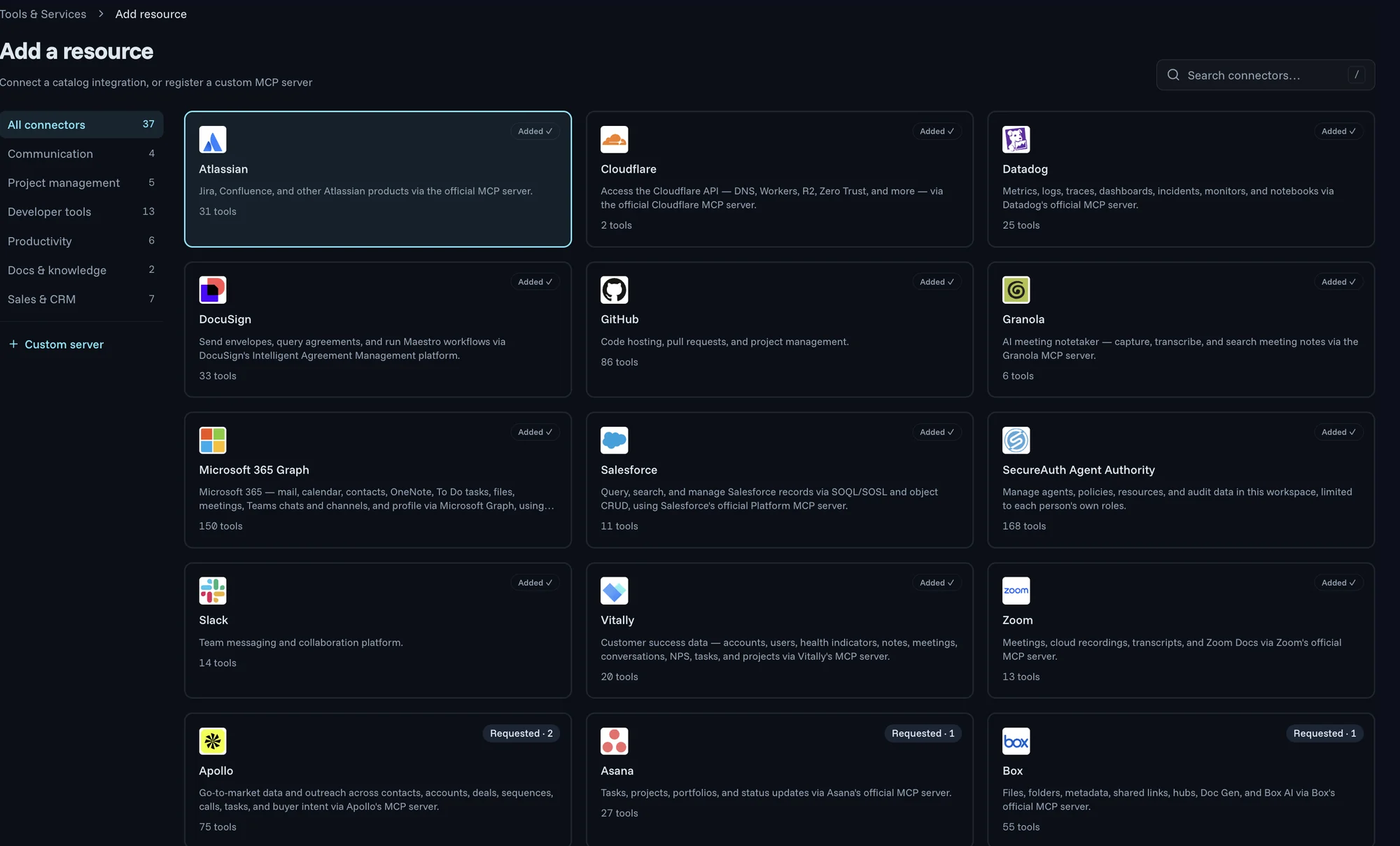Click the Vitally diamond icon
The height and width of the screenshot is (846, 1400).
(x=615, y=591)
